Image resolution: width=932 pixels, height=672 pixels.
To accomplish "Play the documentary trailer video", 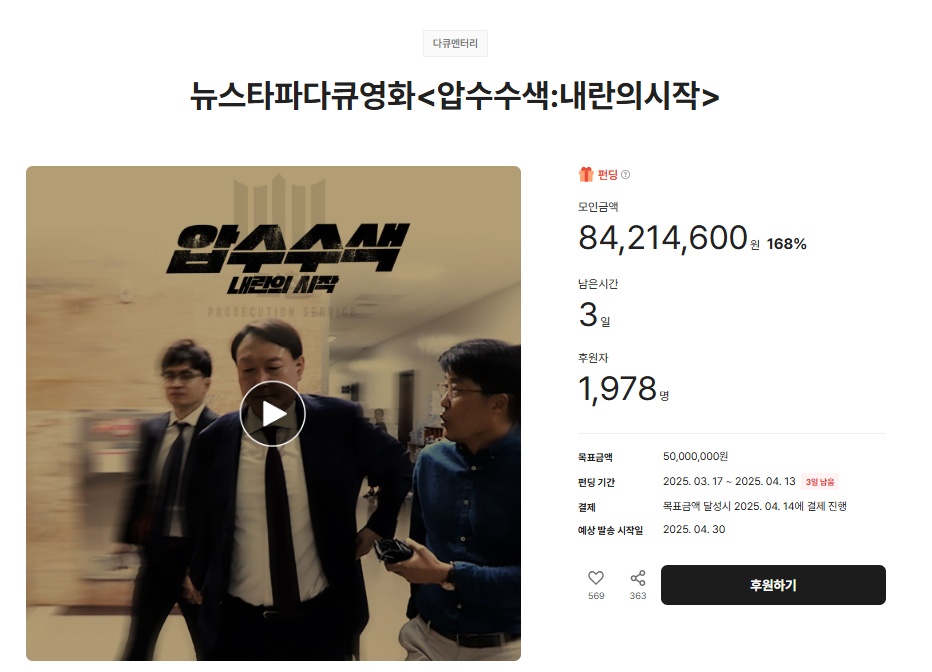I will click(272, 414).
